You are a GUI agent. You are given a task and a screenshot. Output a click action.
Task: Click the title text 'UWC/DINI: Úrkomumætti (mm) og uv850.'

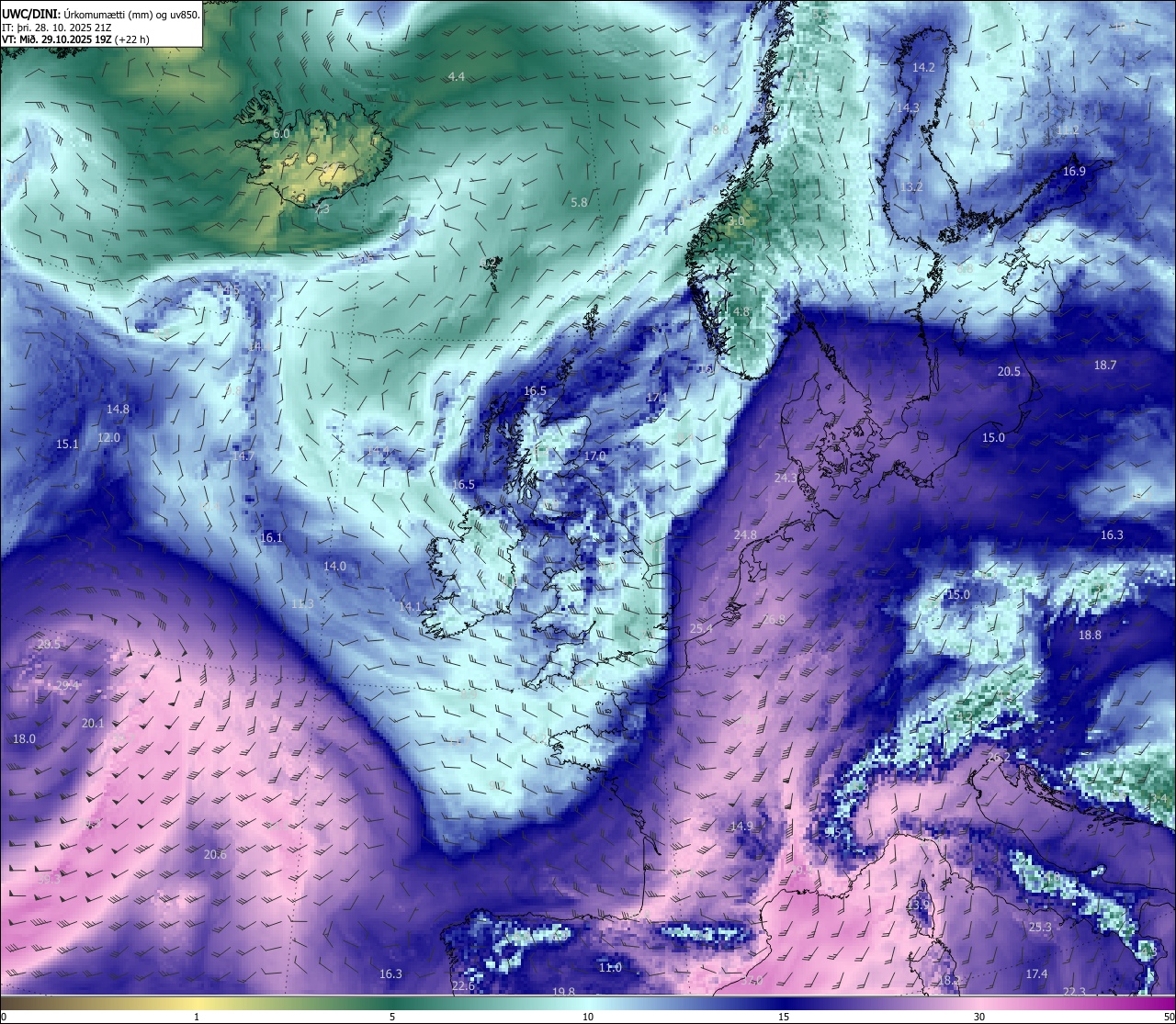100,14
